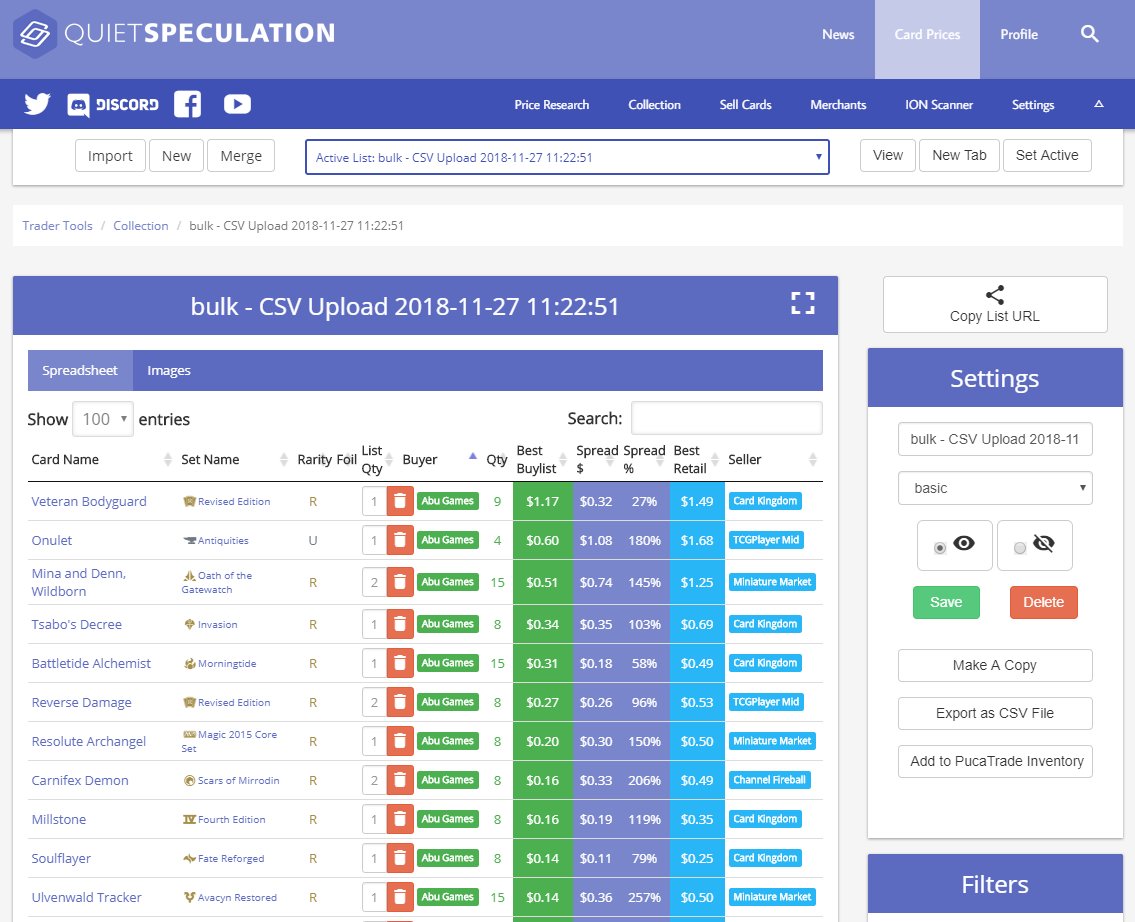This screenshot has width=1135, height=922.
Task: Open the Sell Cards menu item
Action: click(745, 105)
